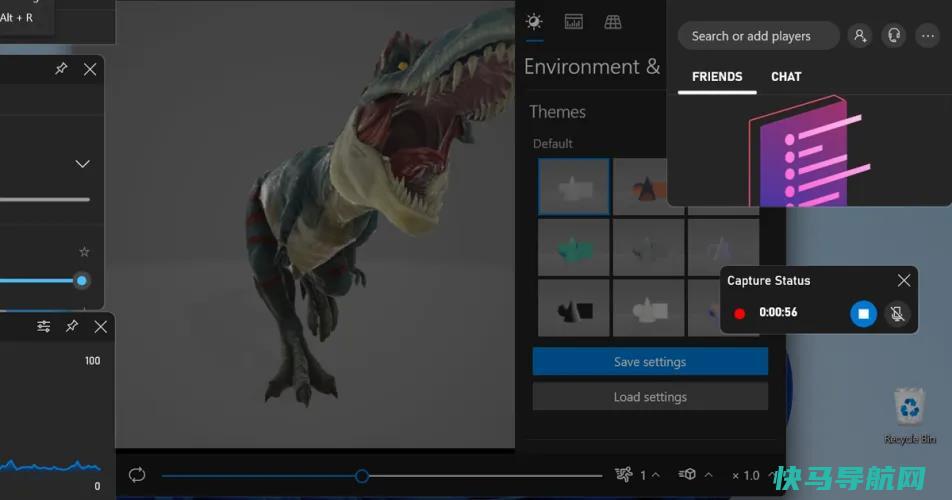This screenshot has width=952, height=500.
Task: Click the Load settings button
Action: pyautogui.click(x=650, y=397)
